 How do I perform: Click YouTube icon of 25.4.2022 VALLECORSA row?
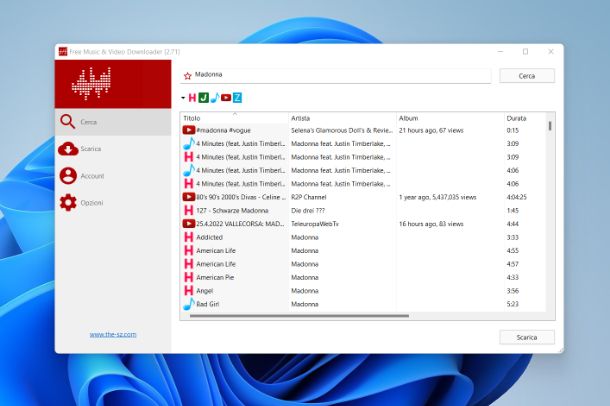click(x=189, y=224)
